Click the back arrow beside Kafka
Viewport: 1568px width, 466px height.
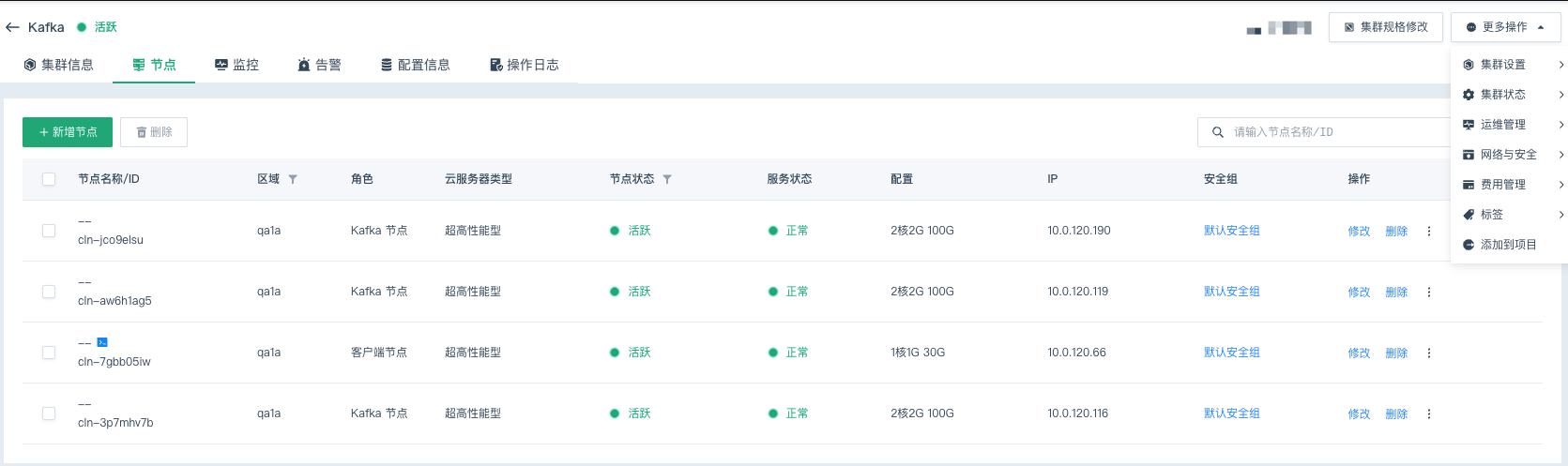pos(12,27)
